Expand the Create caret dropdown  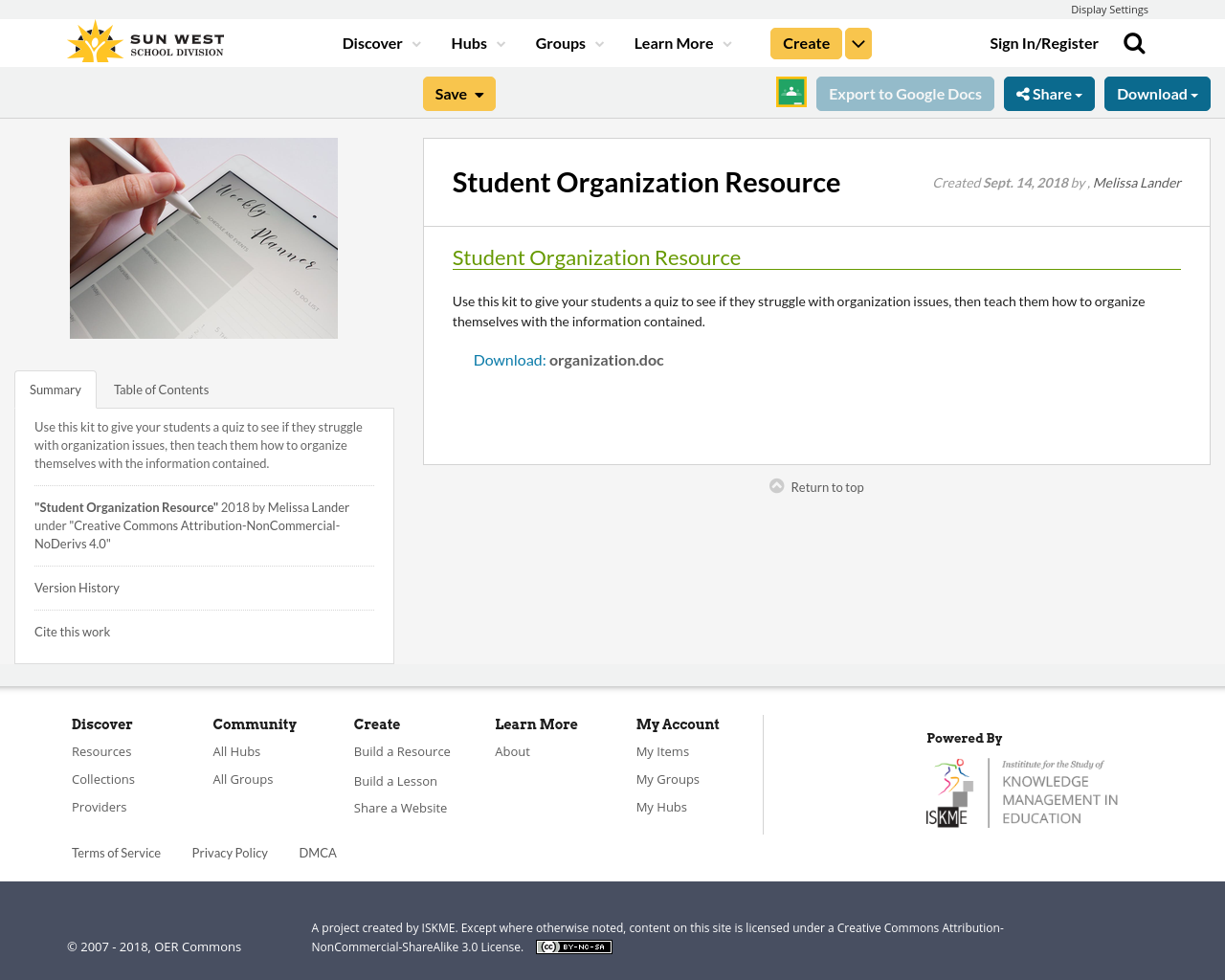tap(857, 42)
